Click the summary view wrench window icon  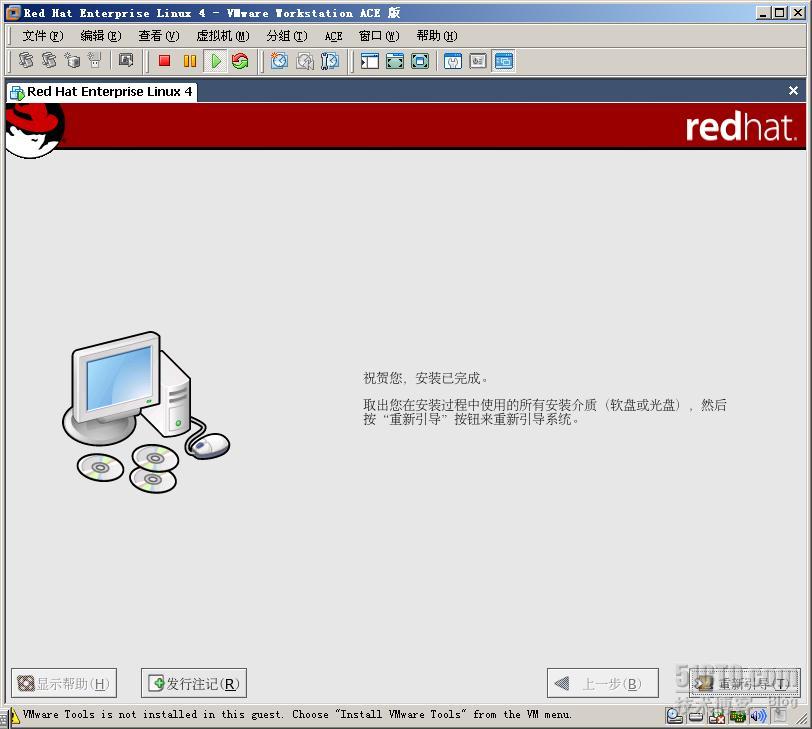pyautogui.click(x=453, y=61)
